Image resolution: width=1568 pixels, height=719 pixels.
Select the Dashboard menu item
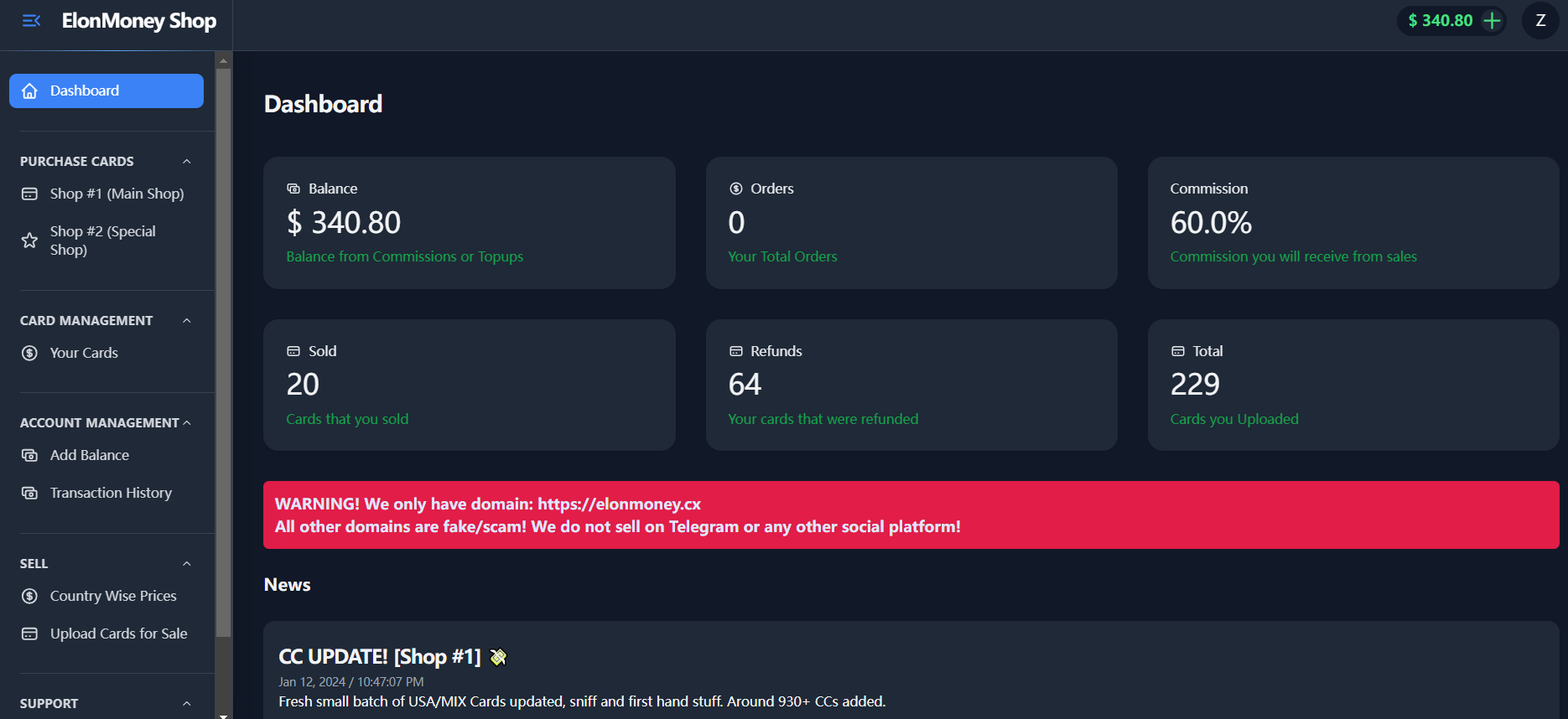[x=106, y=91]
